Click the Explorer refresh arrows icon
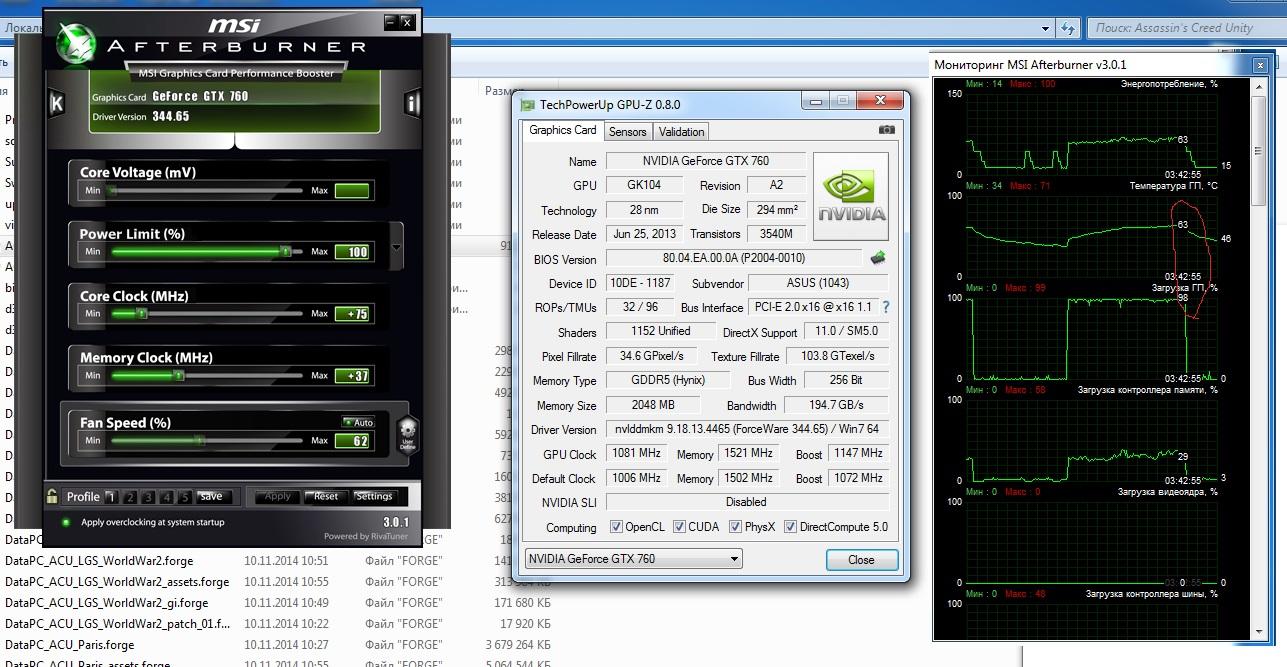The width and height of the screenshot is (1287, 667). point(1070,28)
